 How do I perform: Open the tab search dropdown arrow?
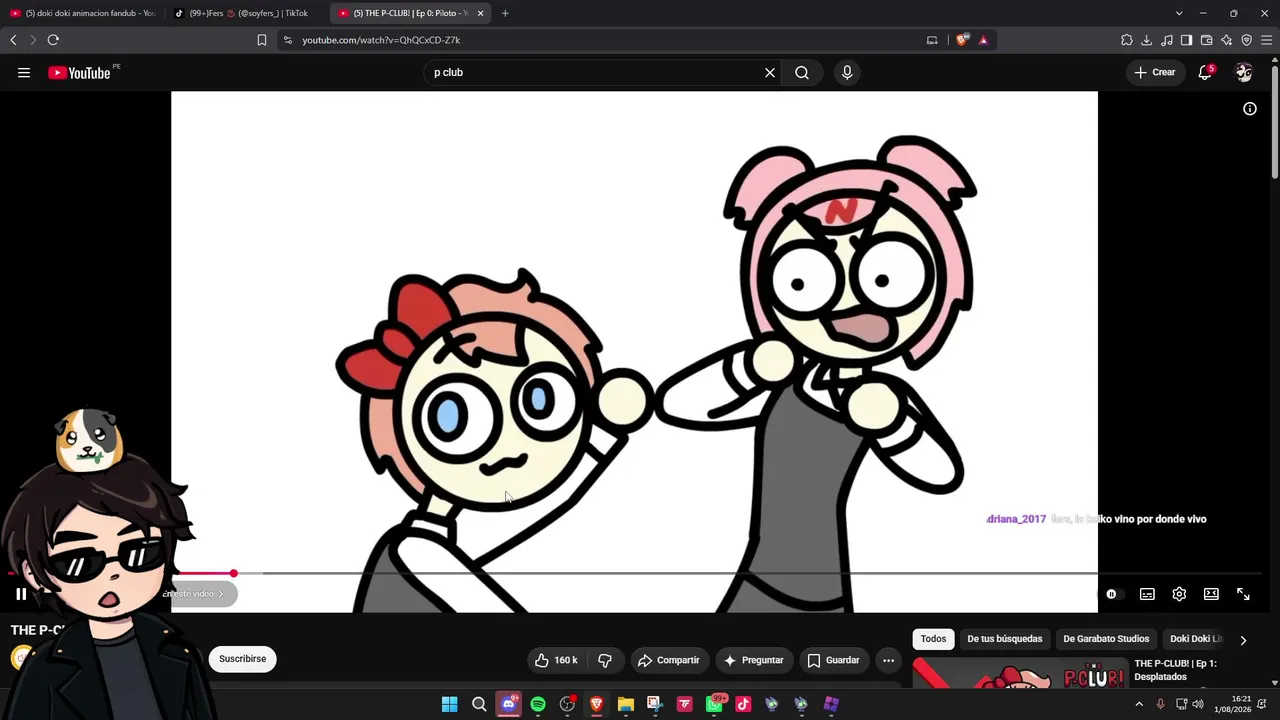(1179, 13)
